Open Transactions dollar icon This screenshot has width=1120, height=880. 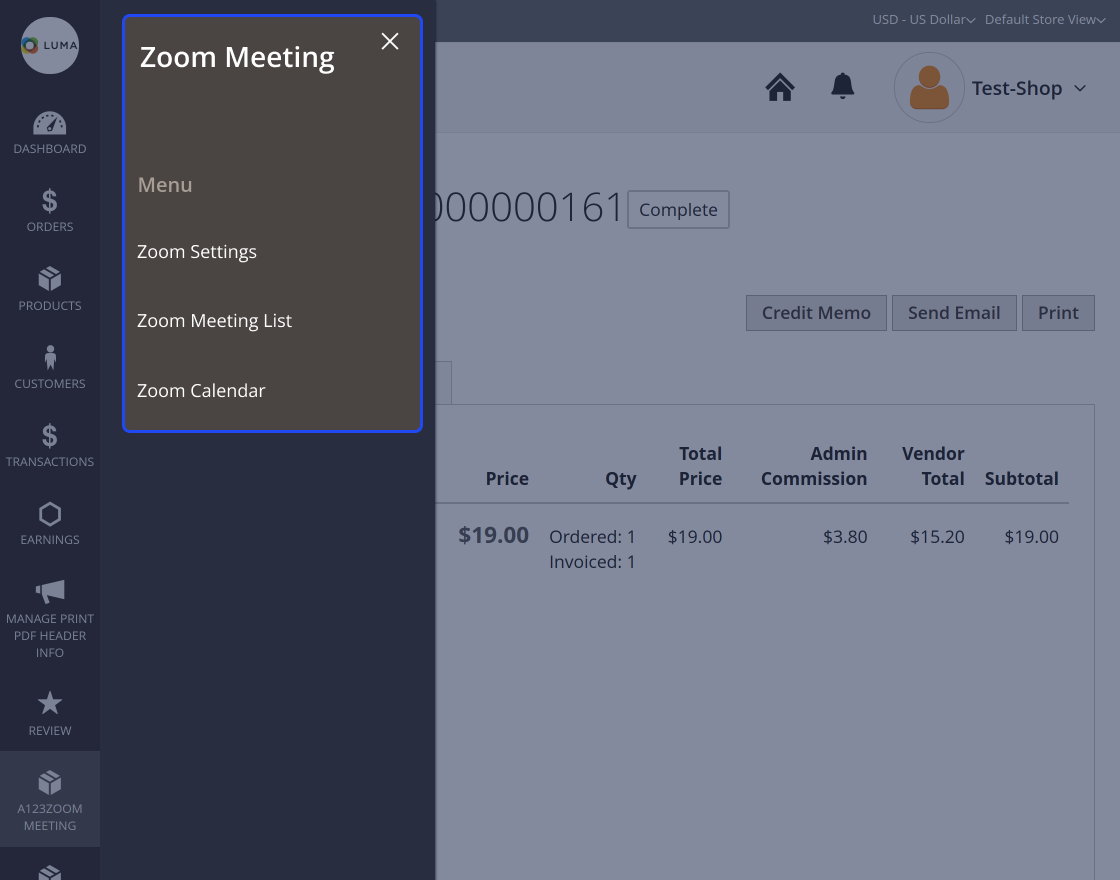tap(49, 436)
